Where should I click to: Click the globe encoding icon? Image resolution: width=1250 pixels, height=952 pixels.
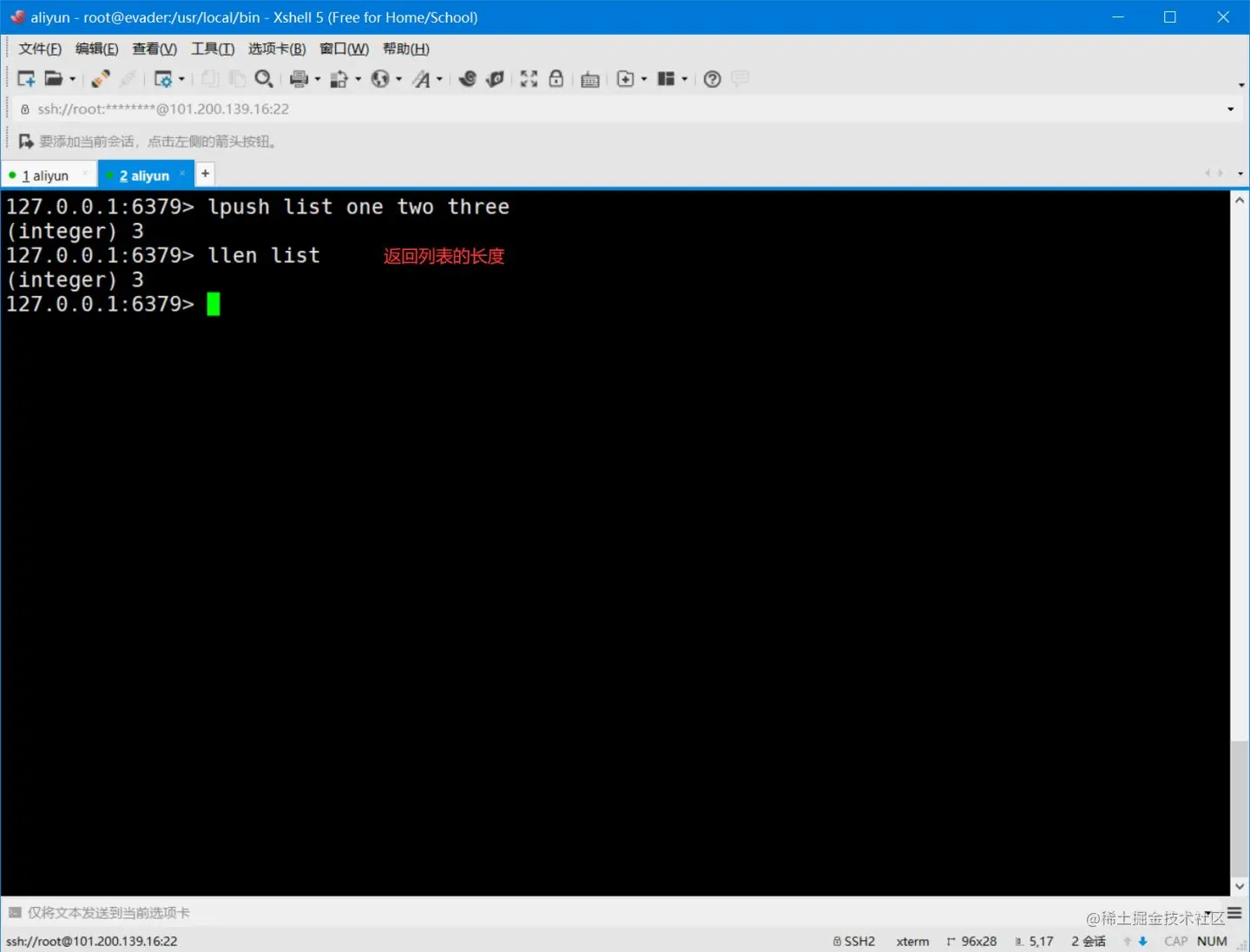(x=380, y=79)
